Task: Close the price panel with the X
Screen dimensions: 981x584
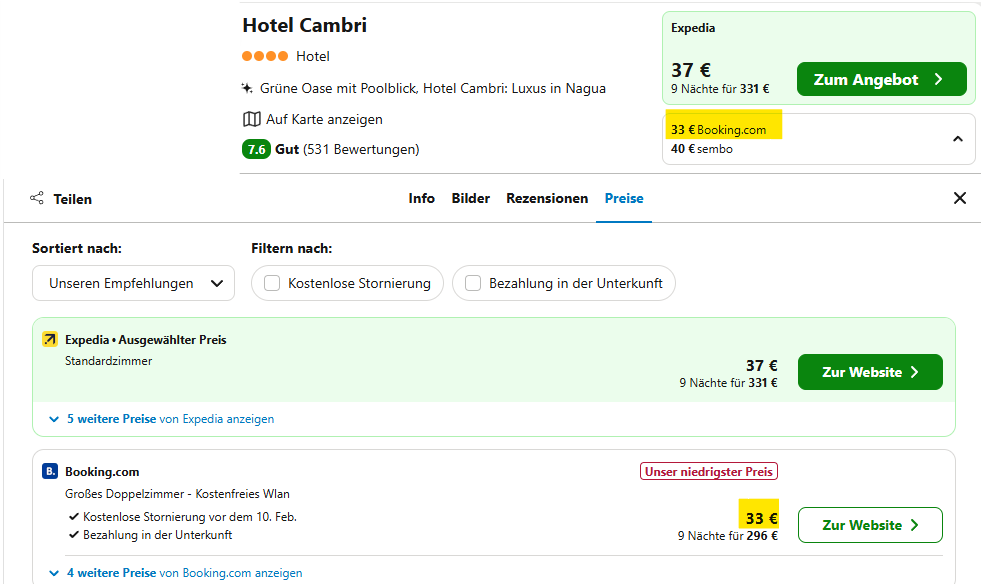Action: point(960,198)
